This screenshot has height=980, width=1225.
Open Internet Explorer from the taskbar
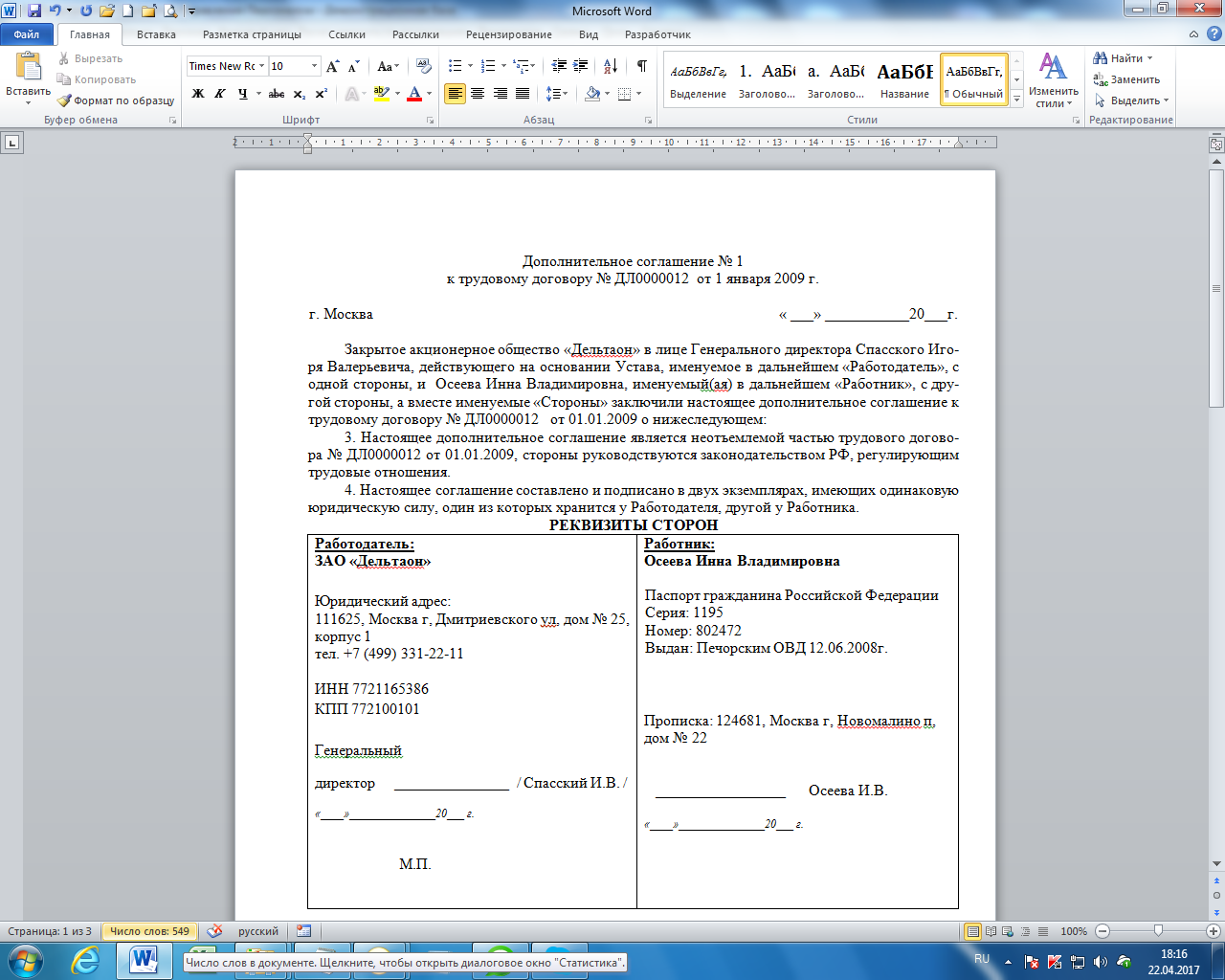85,960
